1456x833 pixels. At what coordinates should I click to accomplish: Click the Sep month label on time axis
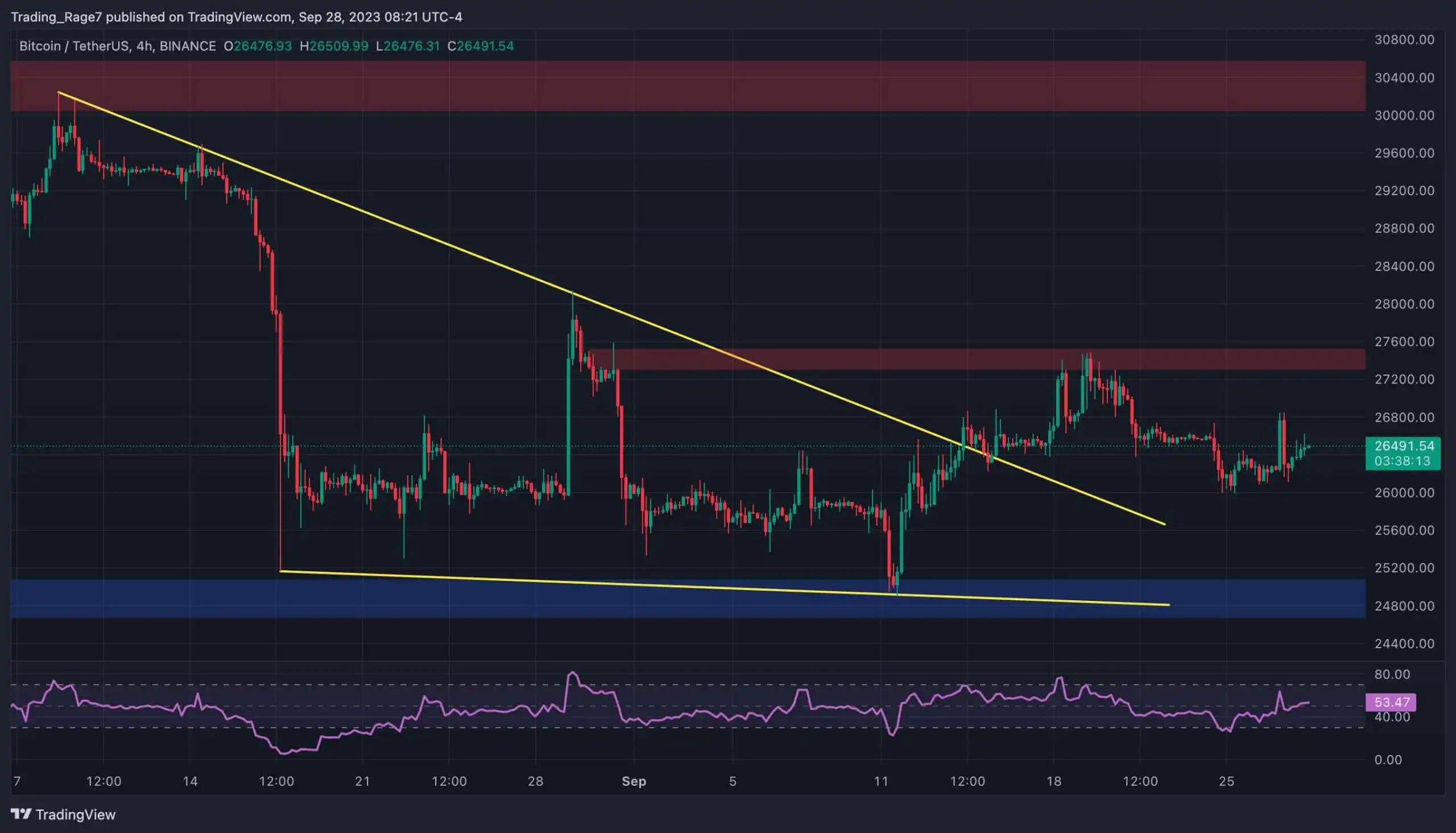tap(634, 782)
